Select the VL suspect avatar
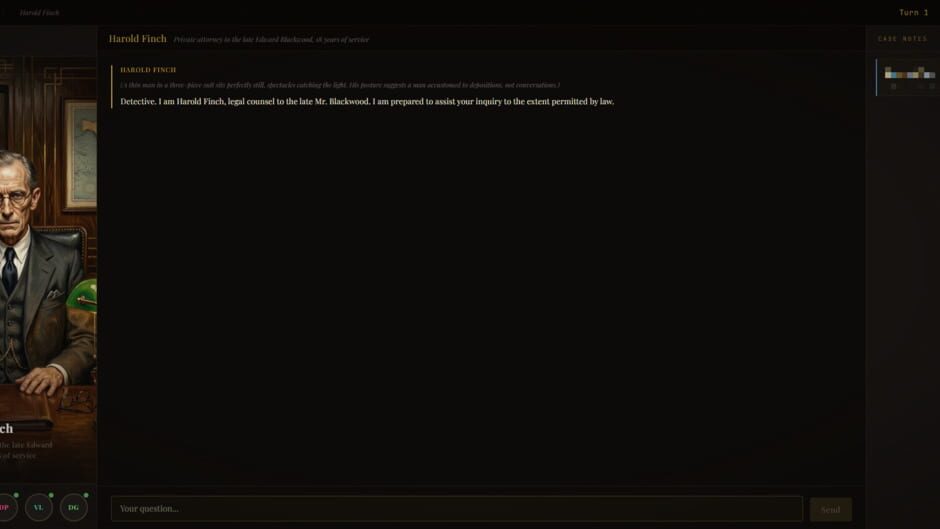 38,507
